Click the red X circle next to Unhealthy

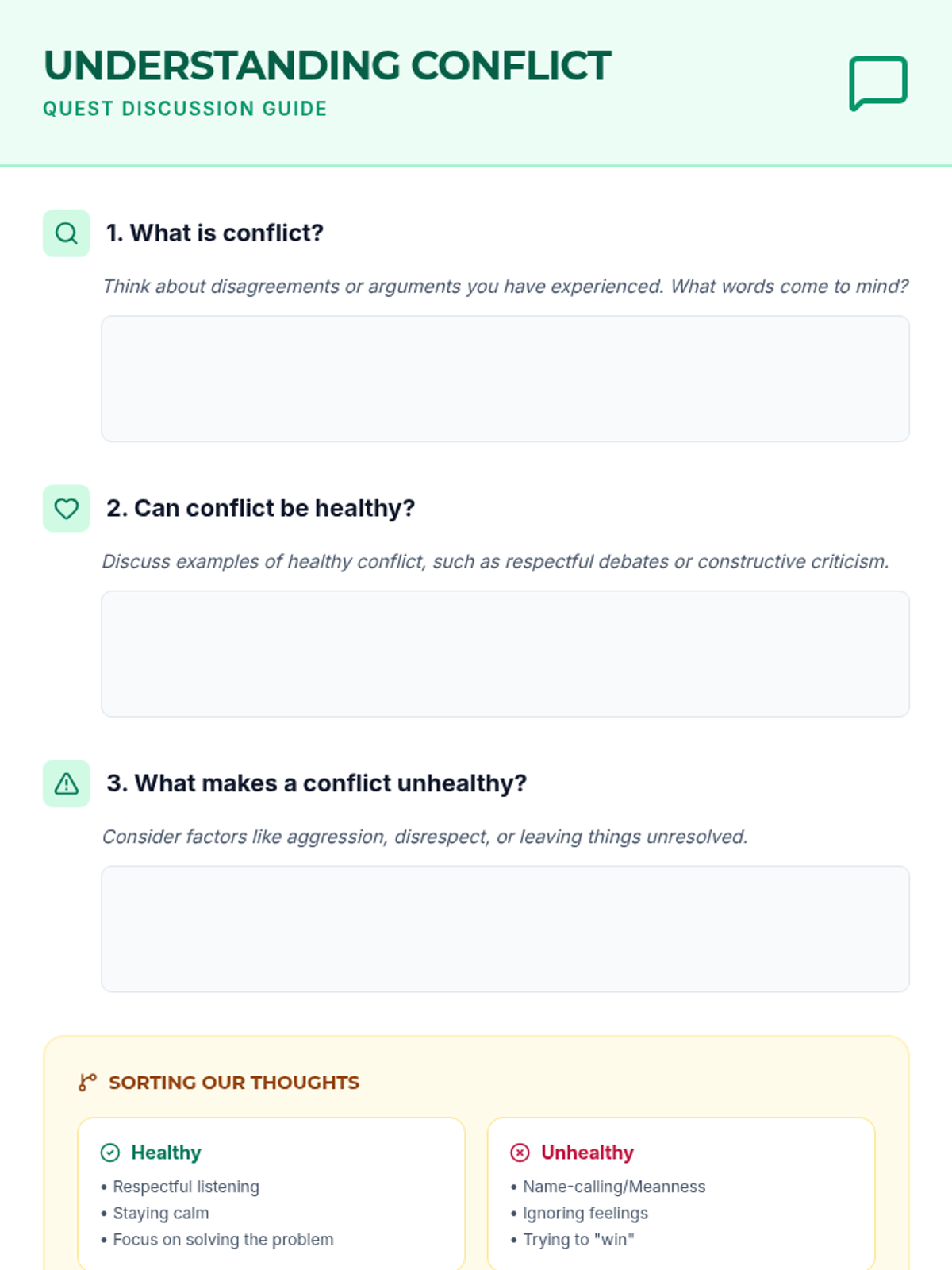click(x=520, y=1153)
